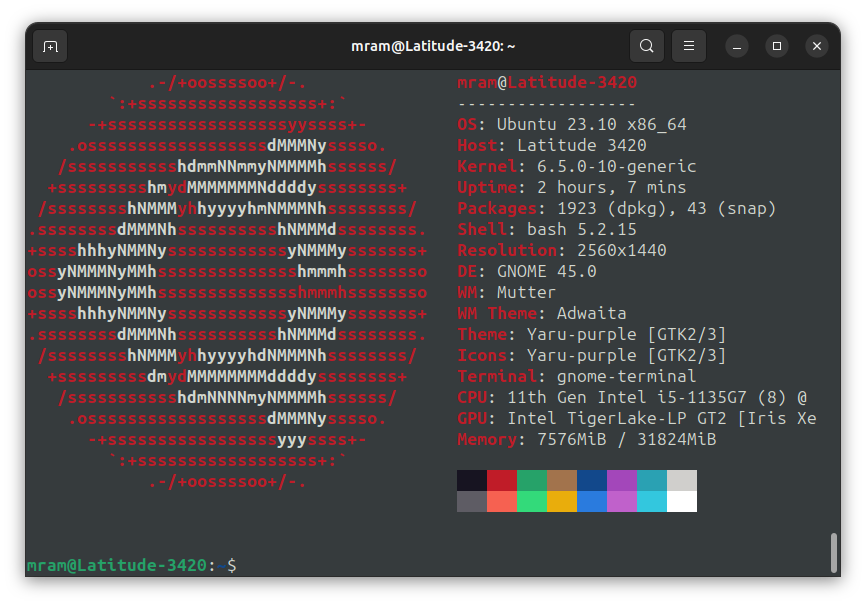Click the shell prompt at the bottom
The width and height of the screenshot is (866, 605).
[x=131, y=565]
